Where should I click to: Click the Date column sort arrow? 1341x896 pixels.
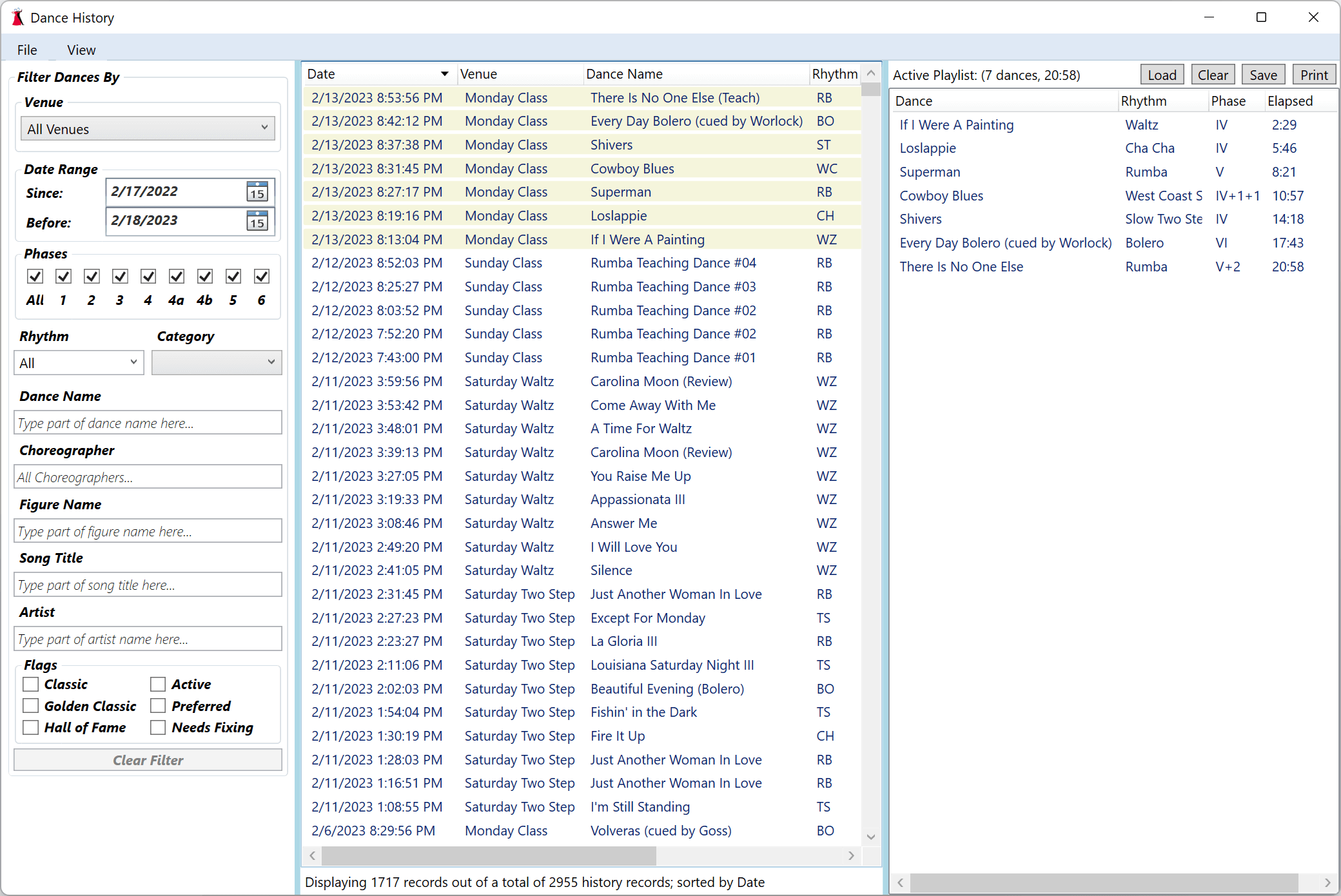(444, 74)
